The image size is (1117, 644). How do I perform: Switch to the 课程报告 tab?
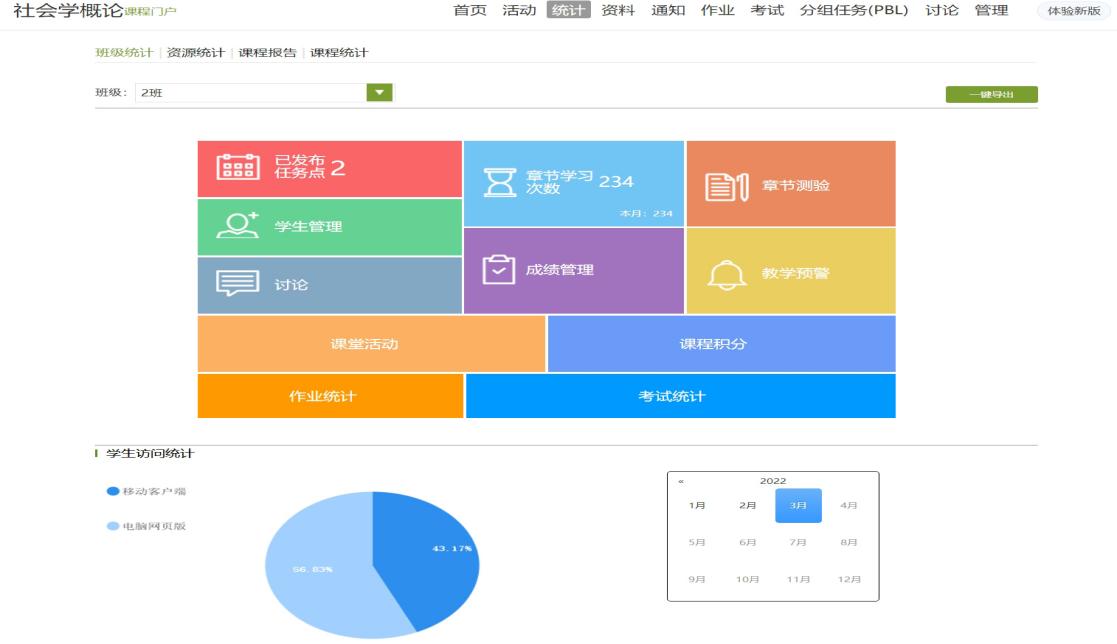point(267,53)
